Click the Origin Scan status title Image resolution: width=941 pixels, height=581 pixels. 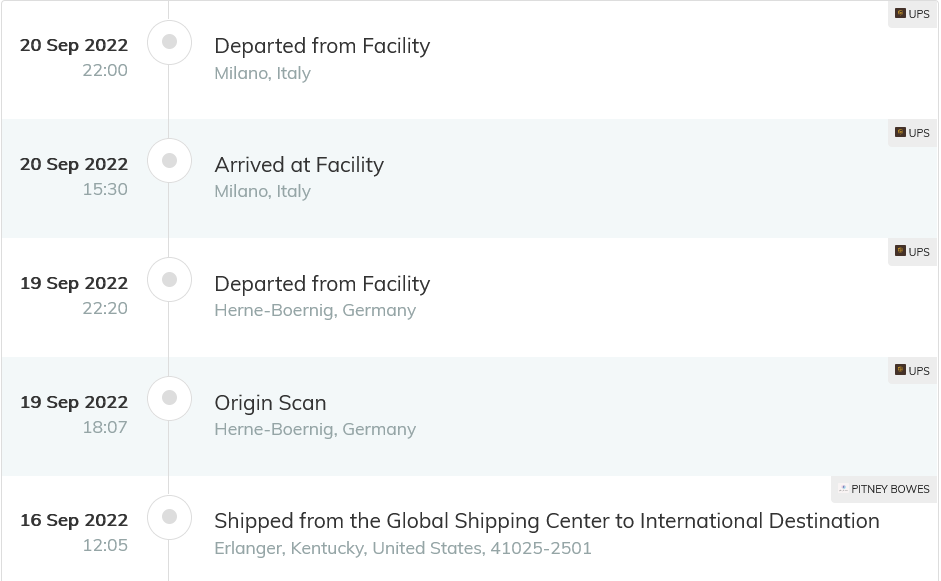click(x=270, y=403)
